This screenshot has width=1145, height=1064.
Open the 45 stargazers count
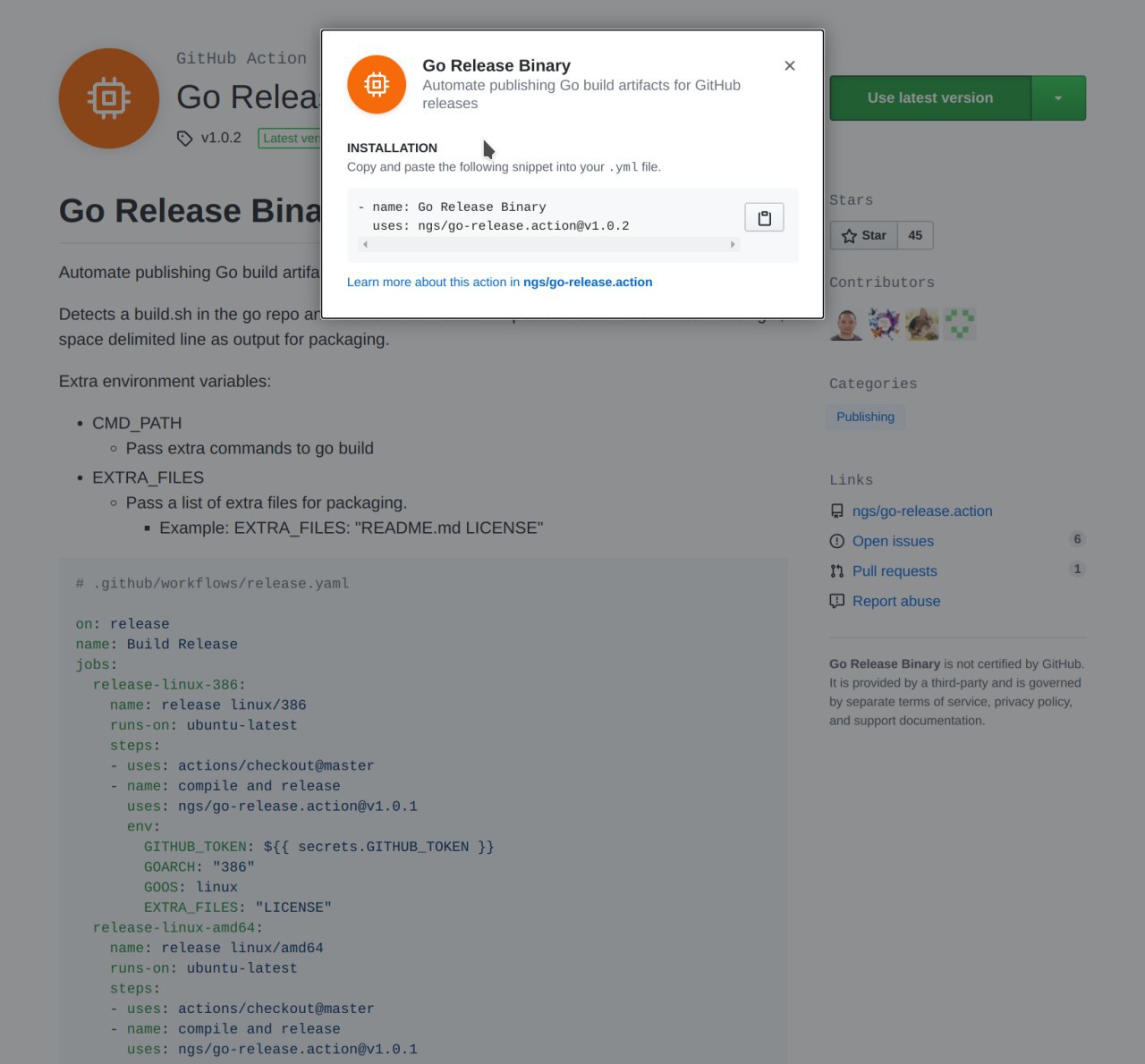click(x=915, y=235)
